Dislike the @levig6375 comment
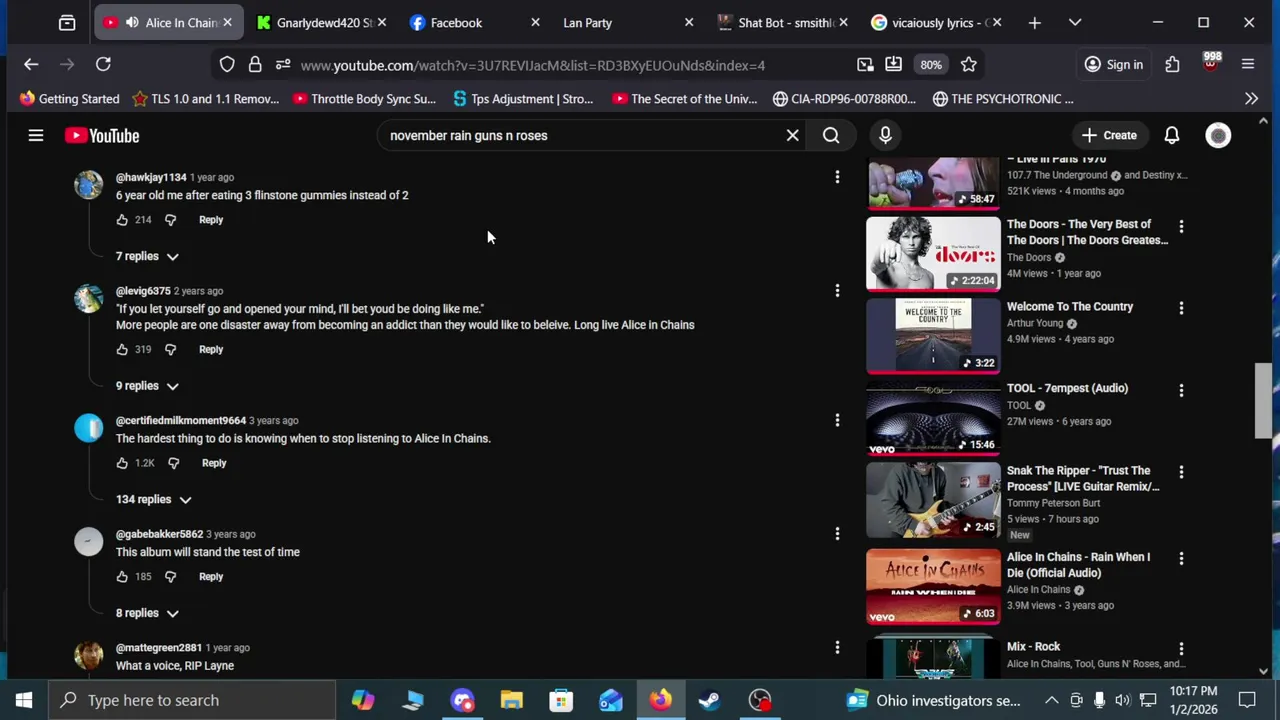This screenshot has height=720, width=1280. point(170,349)
